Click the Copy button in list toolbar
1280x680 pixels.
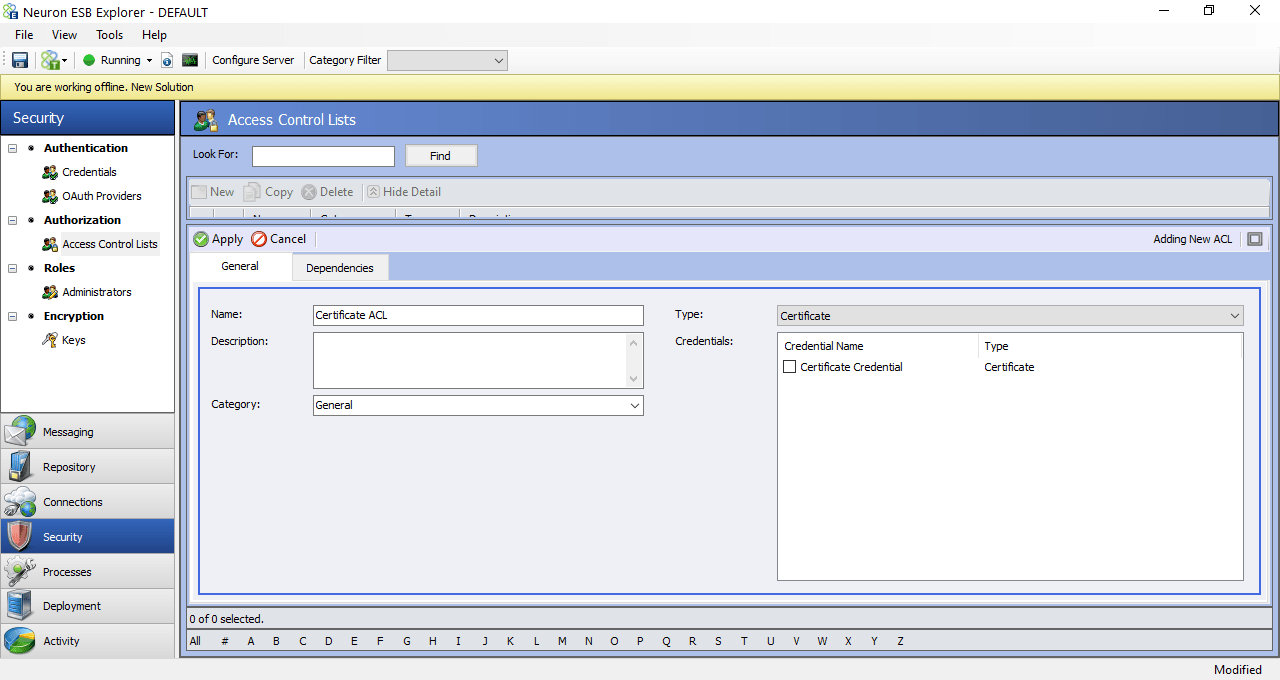tap(269, 192)
